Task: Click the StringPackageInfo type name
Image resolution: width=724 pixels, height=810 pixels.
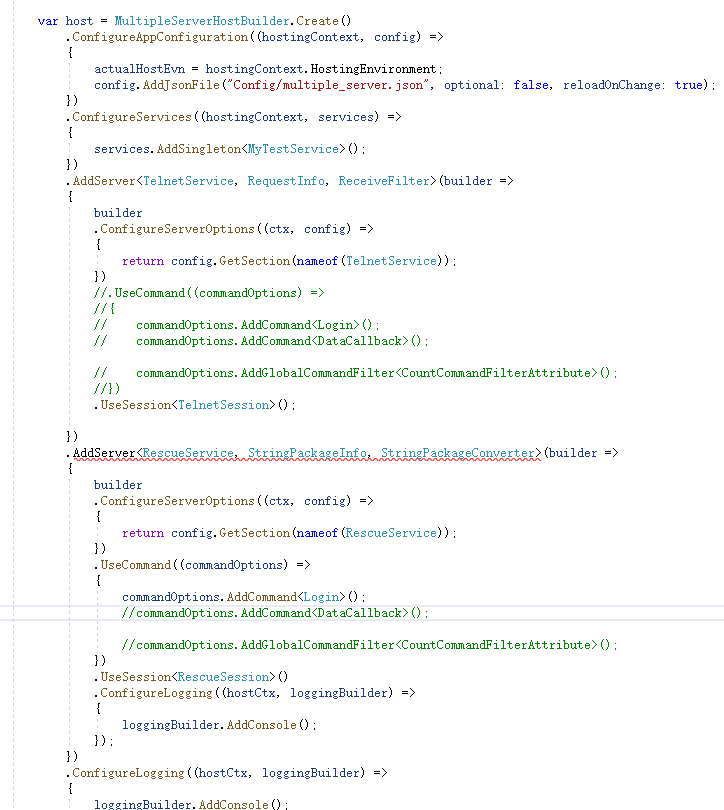Action: click(307, 454)
